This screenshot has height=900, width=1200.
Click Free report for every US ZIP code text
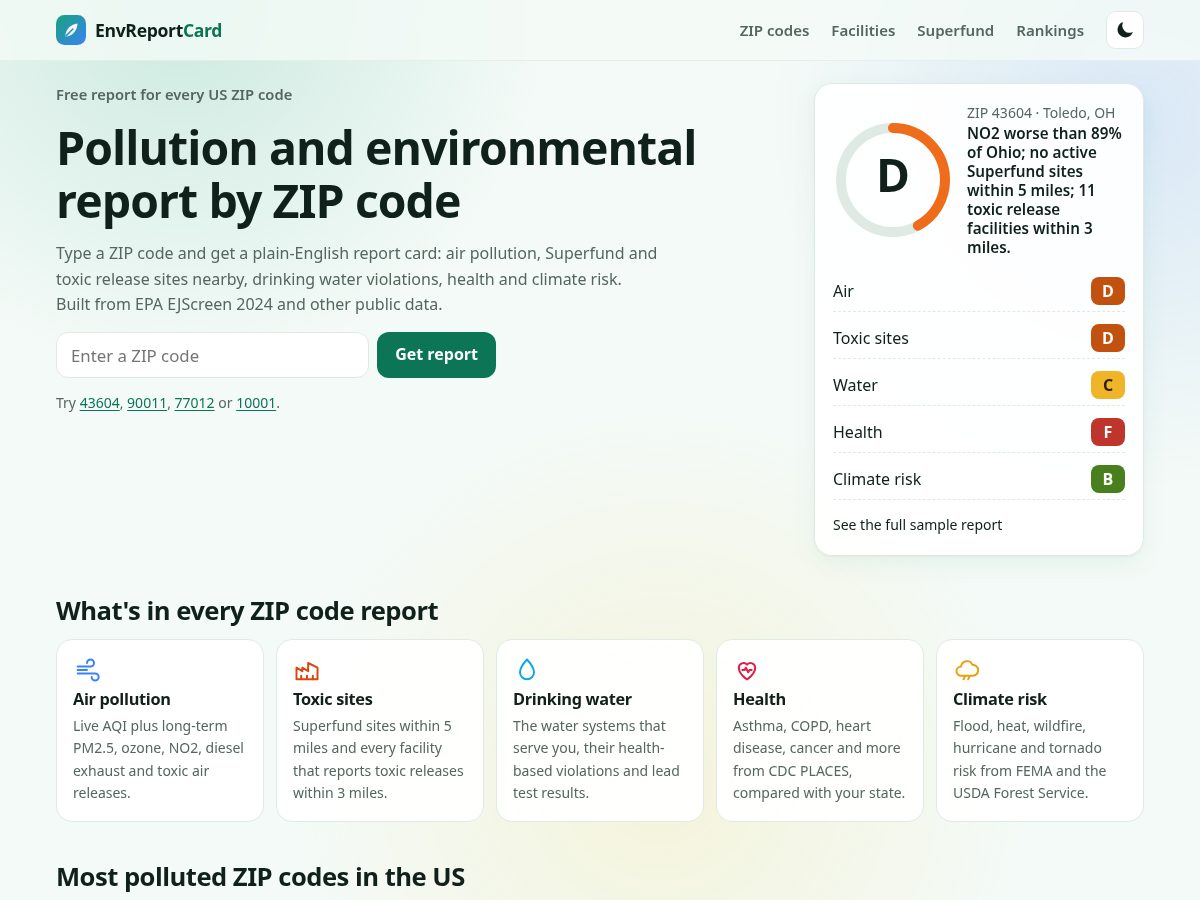coord(174,95)
